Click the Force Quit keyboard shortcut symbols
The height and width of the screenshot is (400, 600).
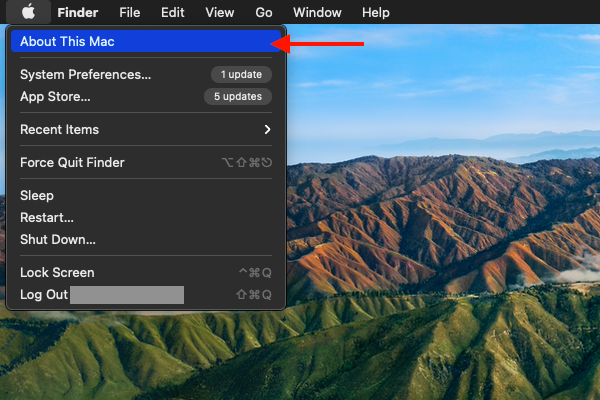(x=247, y=163)
